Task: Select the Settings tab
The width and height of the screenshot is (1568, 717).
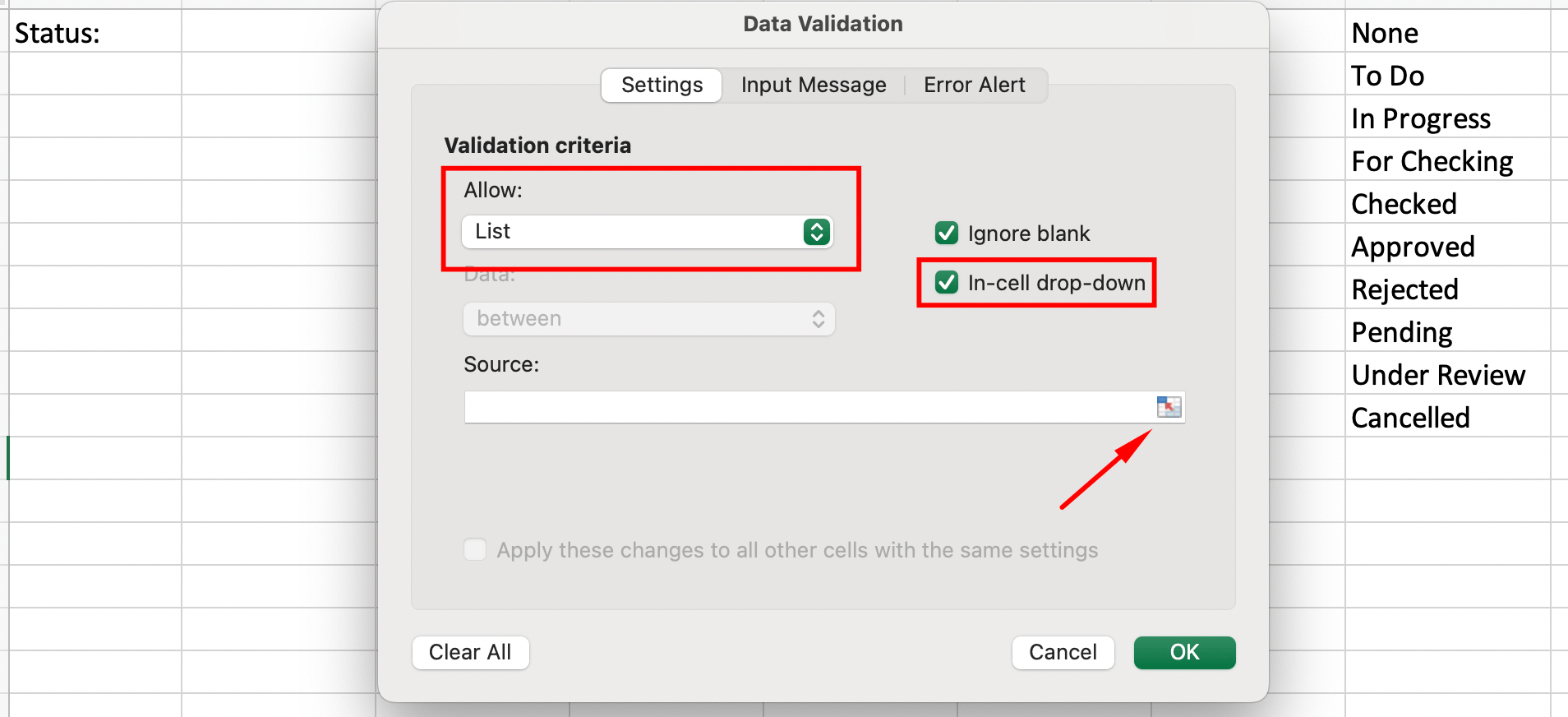Action: [x=662, y=86]
